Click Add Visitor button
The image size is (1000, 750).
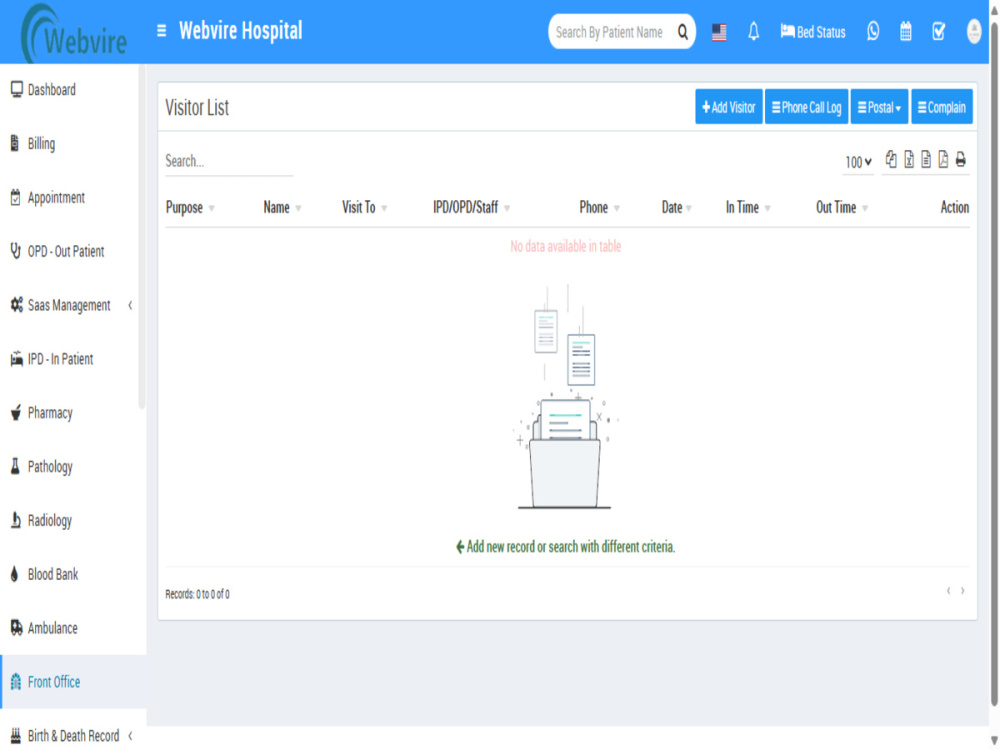(728, 107)
